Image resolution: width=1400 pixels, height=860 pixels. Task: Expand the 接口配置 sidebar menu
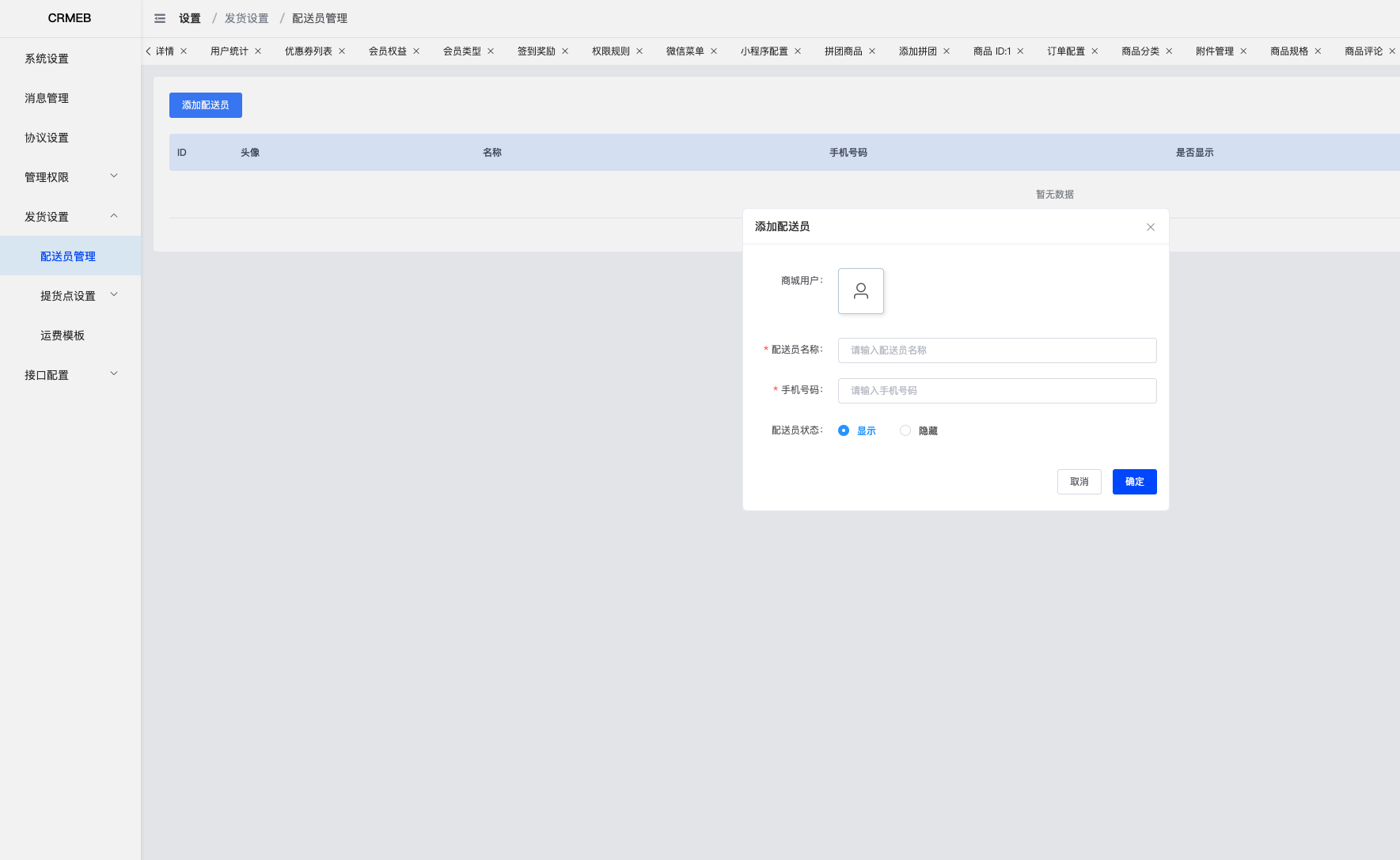pyautogui.click(x=70, y=374)
